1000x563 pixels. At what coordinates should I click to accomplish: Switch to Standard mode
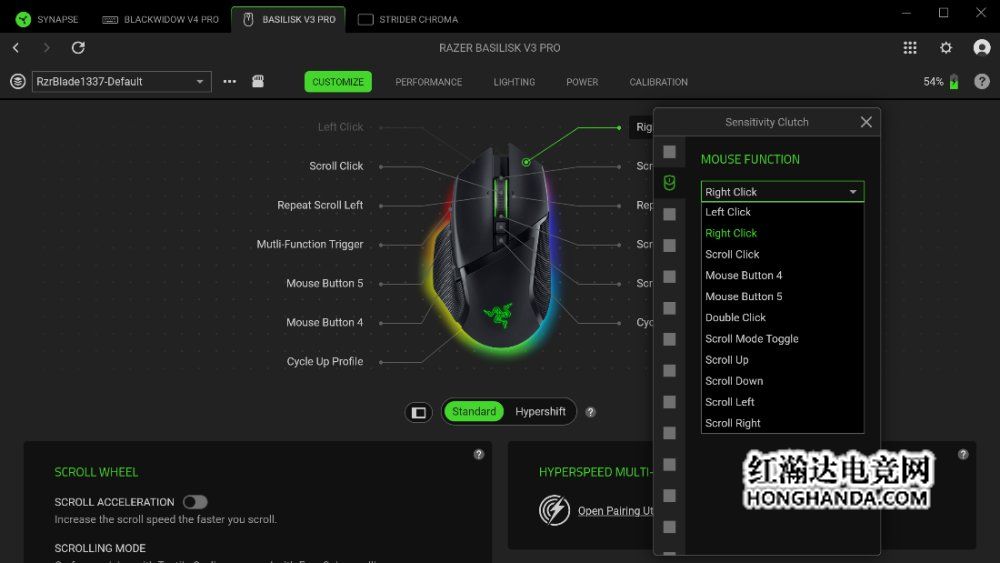pyautogui.click(x=474, y=412)
